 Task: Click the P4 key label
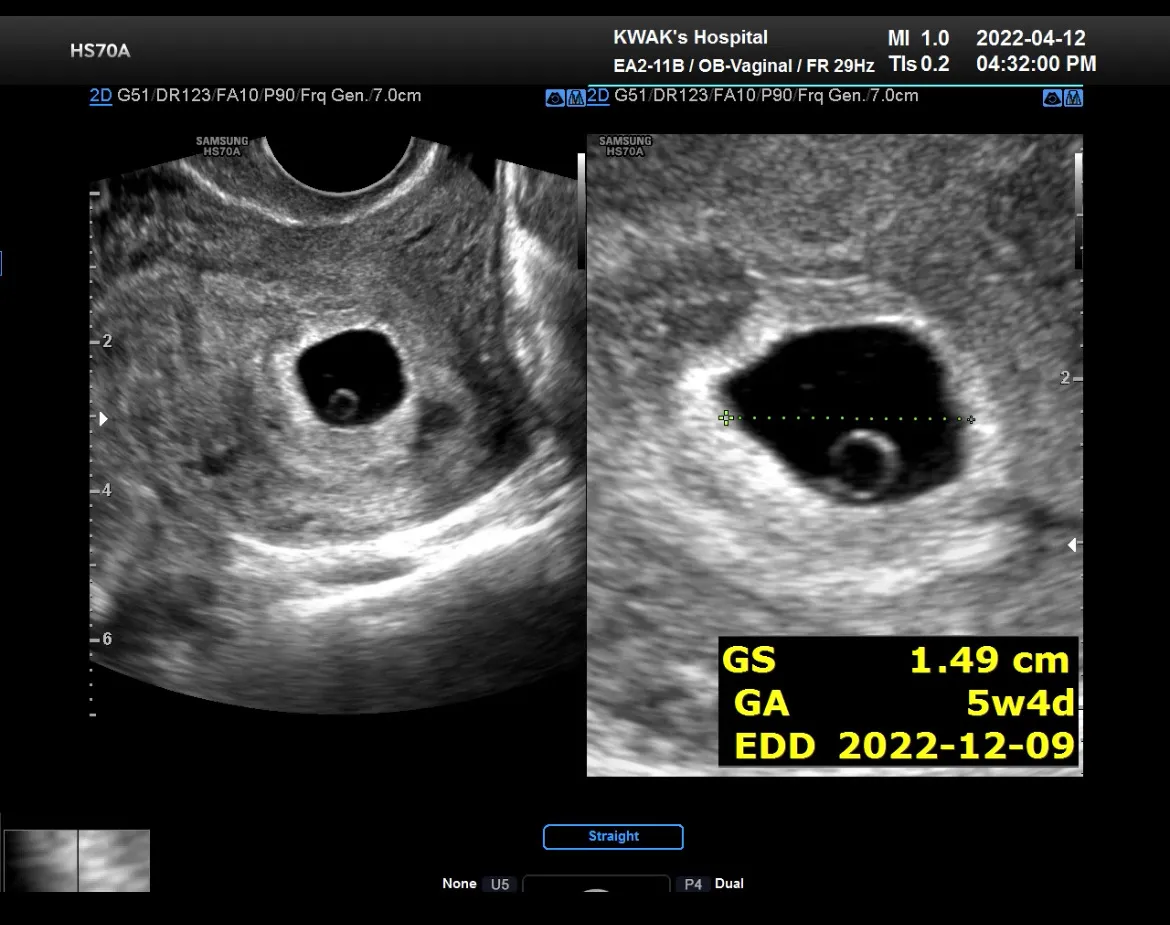click(x=693, y=884)
